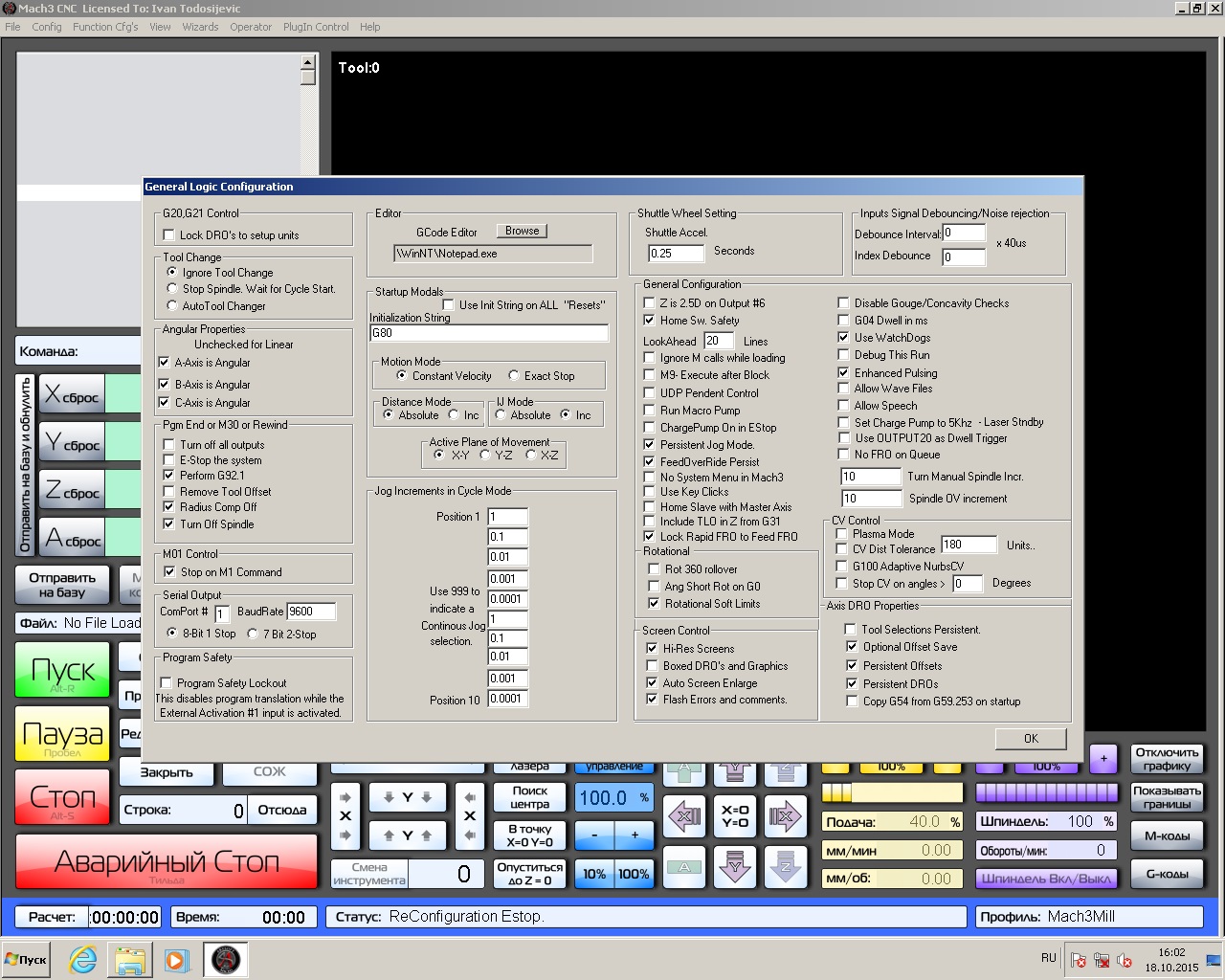Image resolution: width=1225 pixels, height=980 pixels.
Task: Click OK to confirm General Logic Configuration
Action: pos(1031,739)
